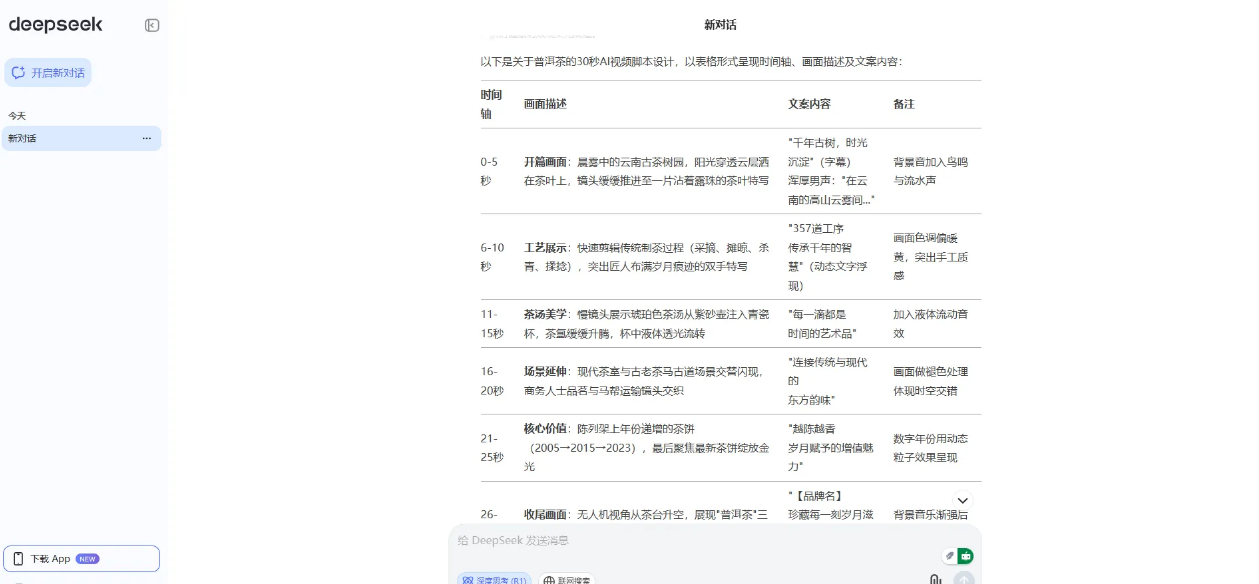
Task: Click the 16-20秒 time cell
Action: (492, 381)
